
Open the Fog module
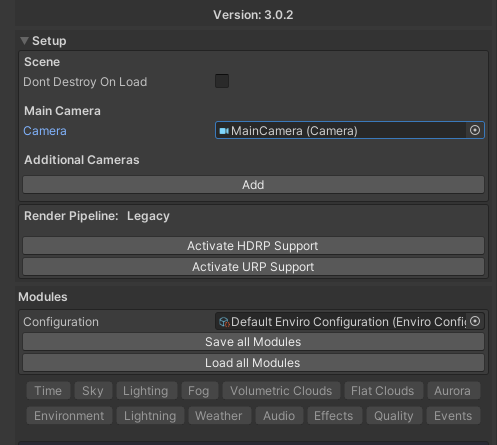tap(200, 391)
